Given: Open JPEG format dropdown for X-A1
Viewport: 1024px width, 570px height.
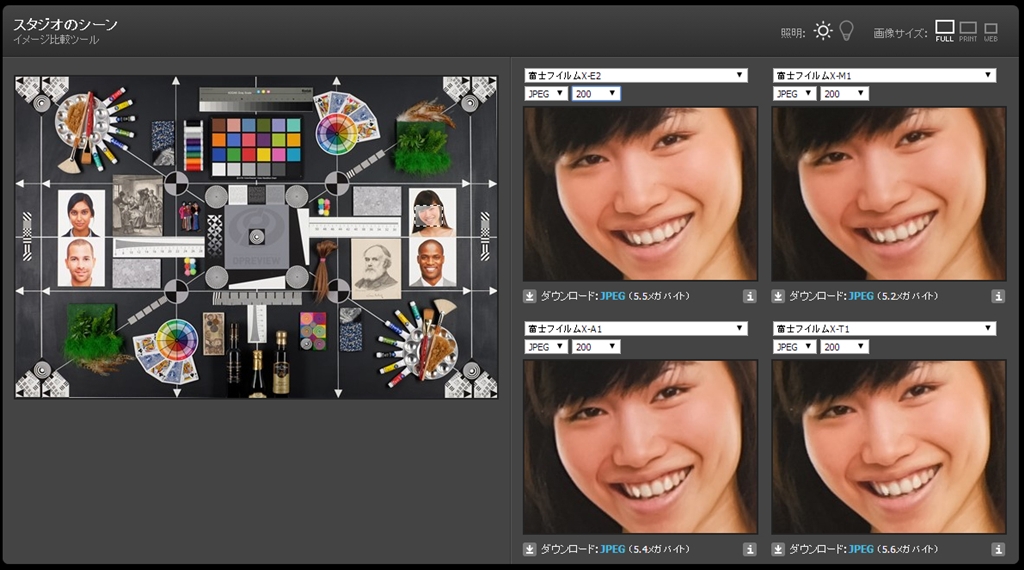Looking at the screenshot, I should (x=545, y=347).
